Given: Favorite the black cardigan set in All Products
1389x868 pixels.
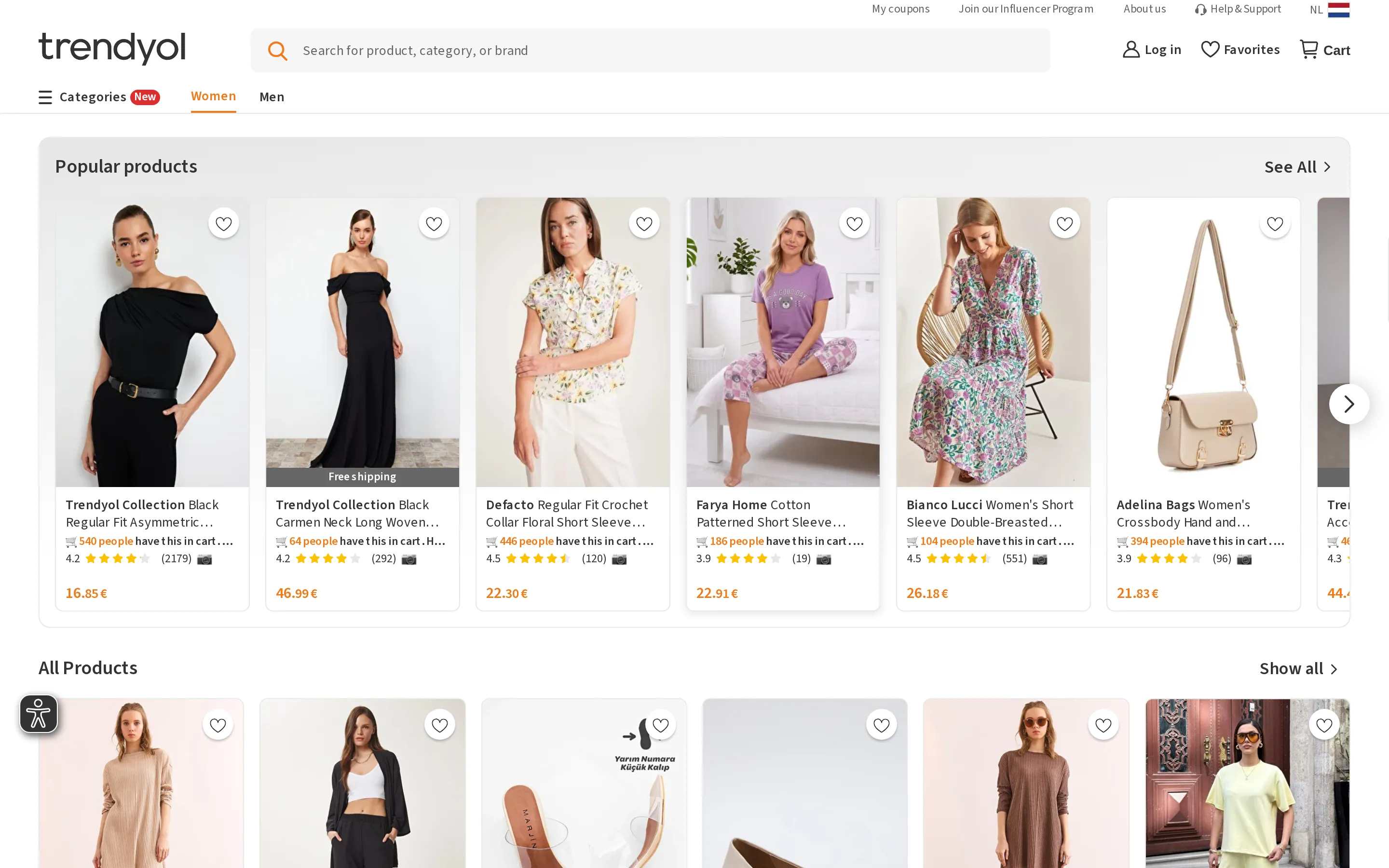Looking at the screenshot, I should click(x=440, y=725).
